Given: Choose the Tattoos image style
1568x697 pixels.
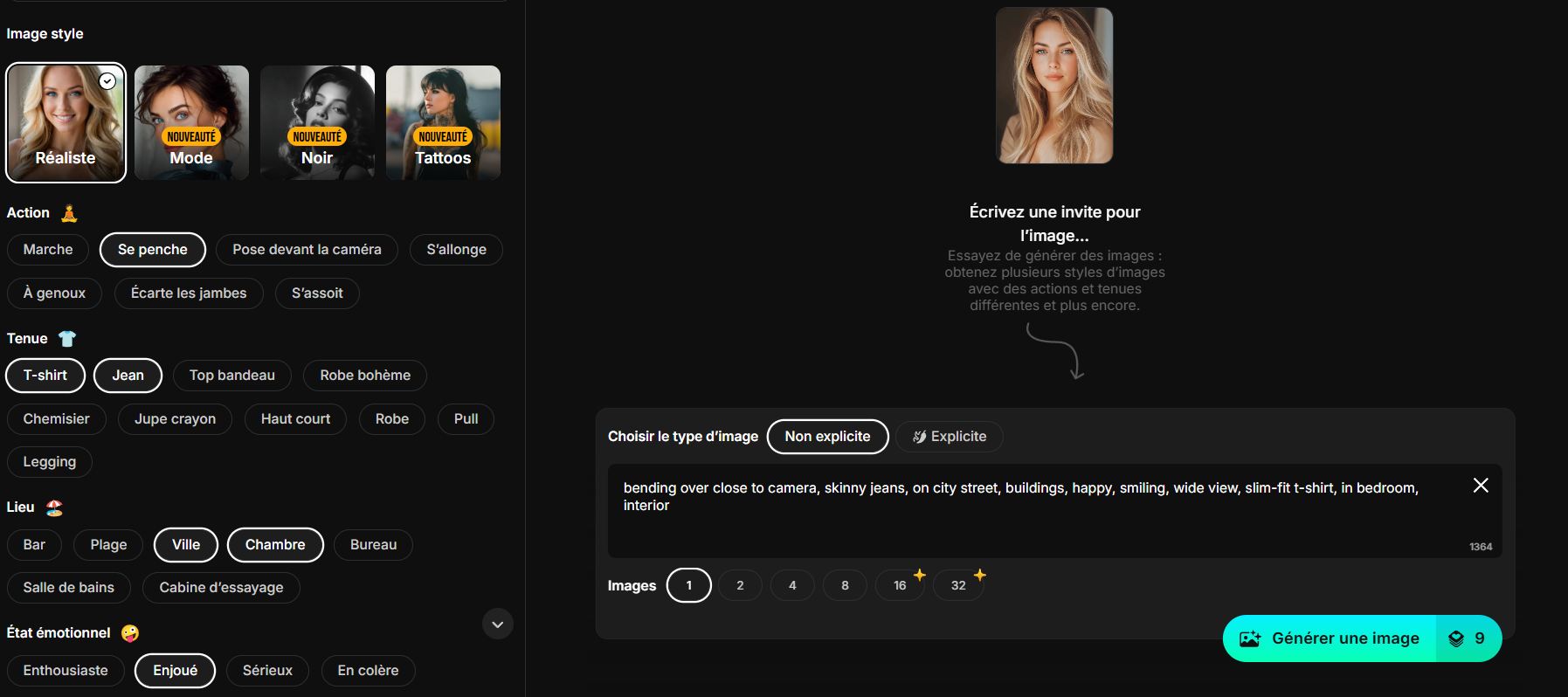Looking at the screenshot, I should pyautogui.click(x=443, y=122).
